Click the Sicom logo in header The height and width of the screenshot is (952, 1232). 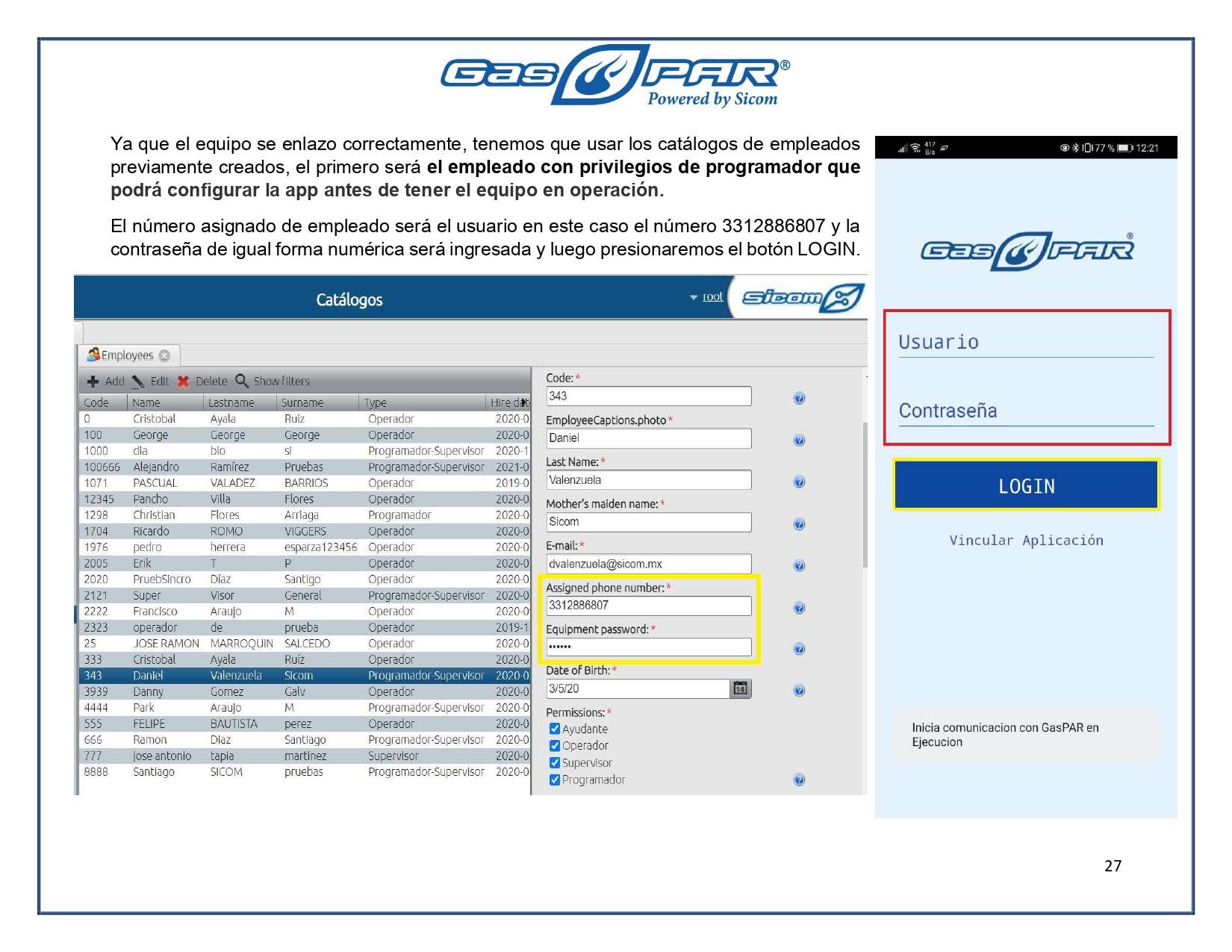click(803, 298)
